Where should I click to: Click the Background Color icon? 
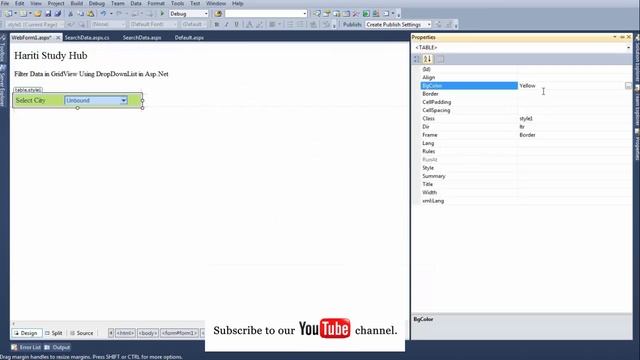tap(260, 24)
